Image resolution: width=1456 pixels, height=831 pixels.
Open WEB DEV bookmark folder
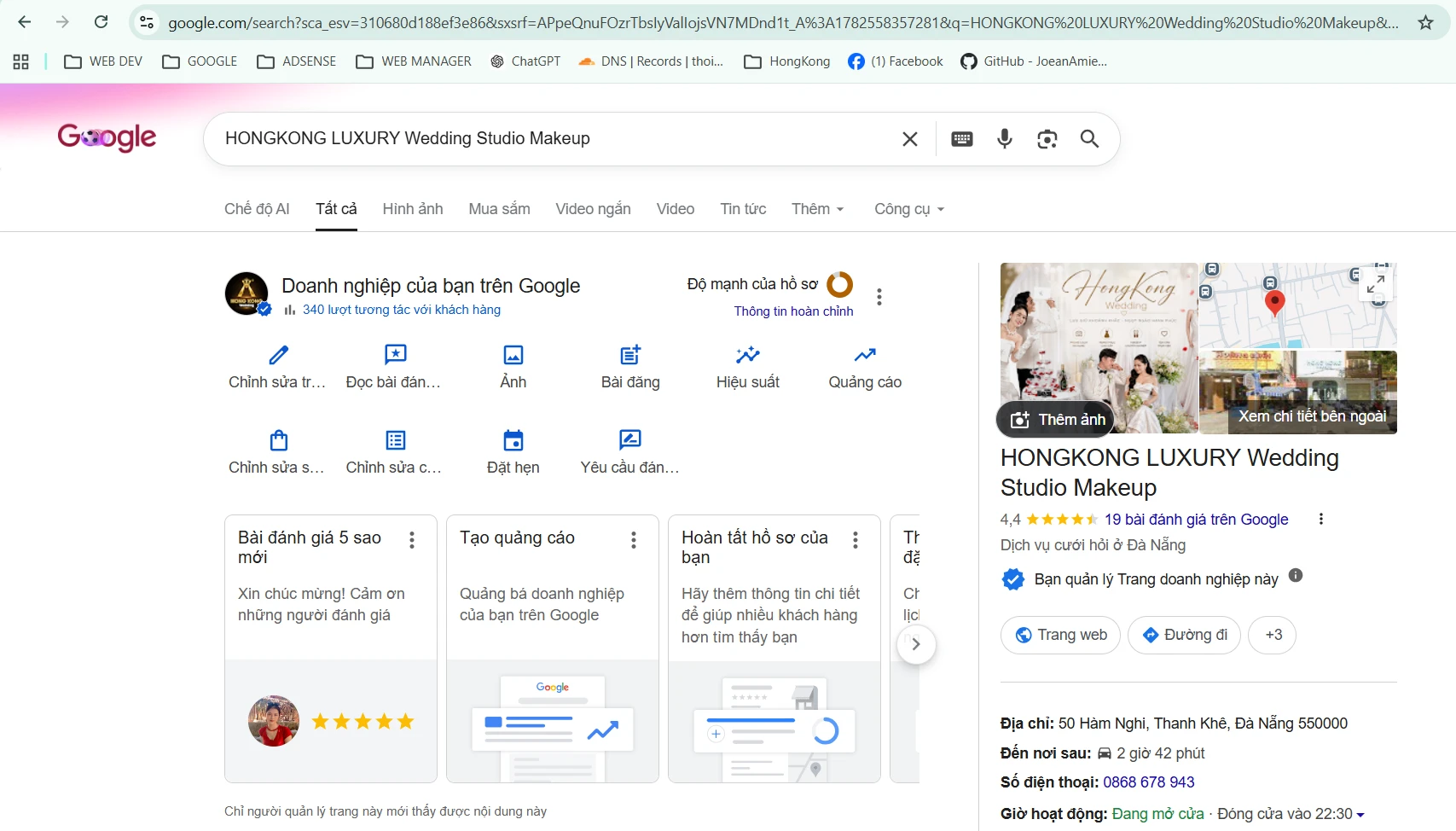pyautogui.click(x=103, y=61)
